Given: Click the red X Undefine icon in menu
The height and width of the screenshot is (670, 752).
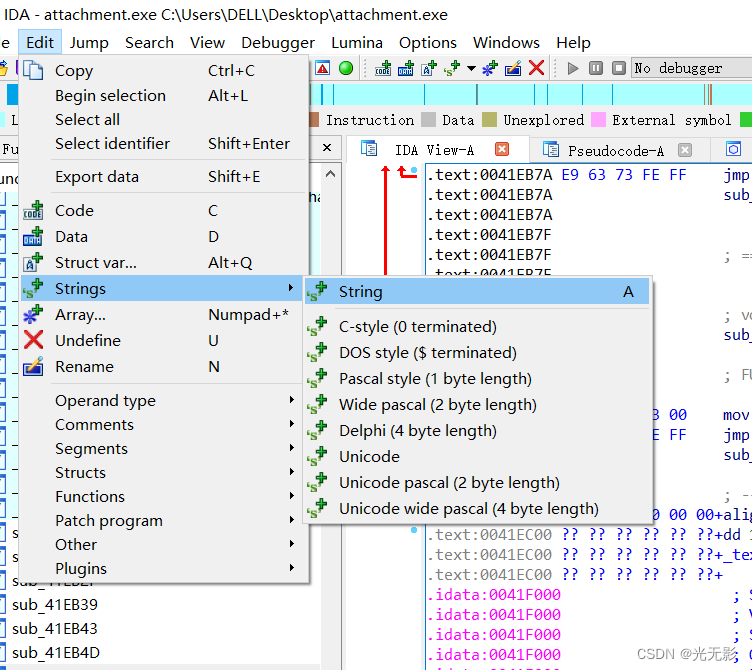Looking at the screenshot, I should [x=33, y=340].
